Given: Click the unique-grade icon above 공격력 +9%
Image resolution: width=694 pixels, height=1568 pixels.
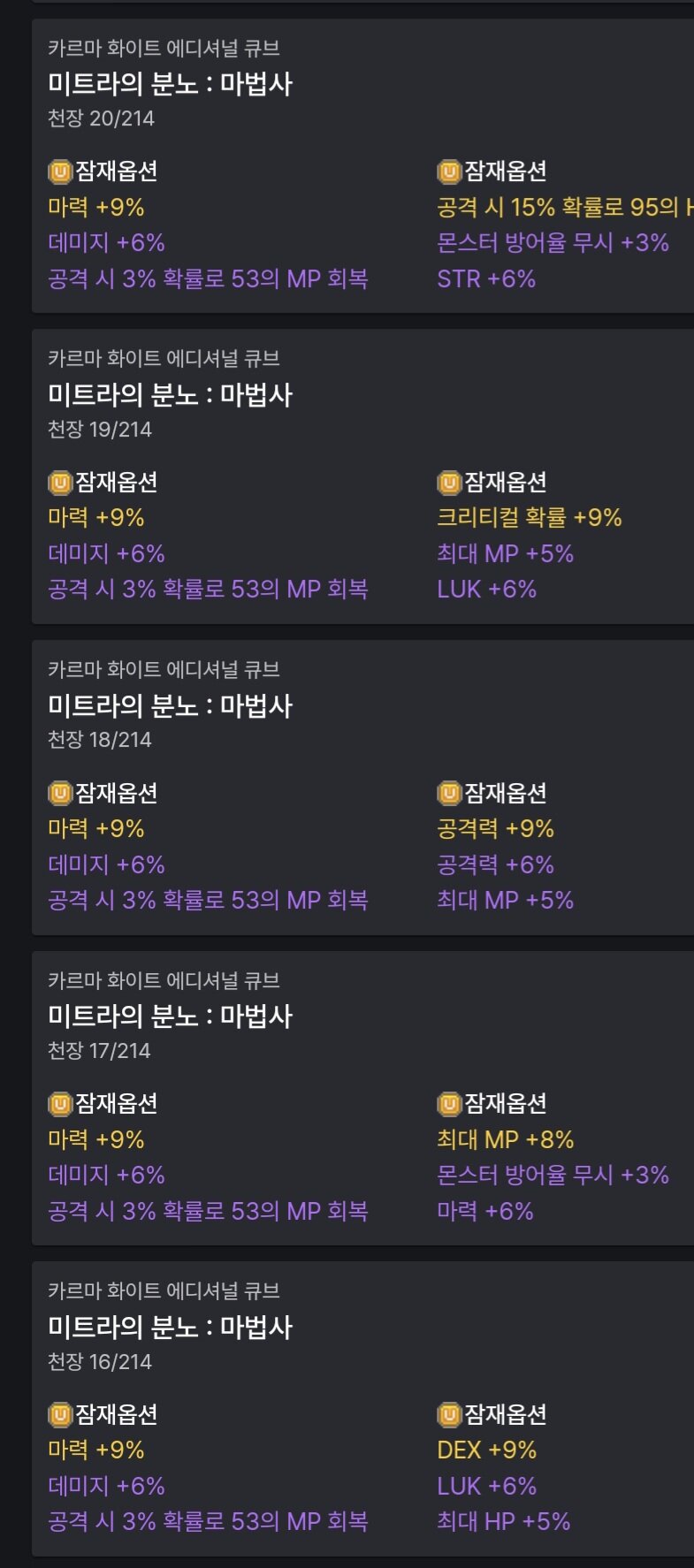Looking at the screenshot, I should [449, 793].
